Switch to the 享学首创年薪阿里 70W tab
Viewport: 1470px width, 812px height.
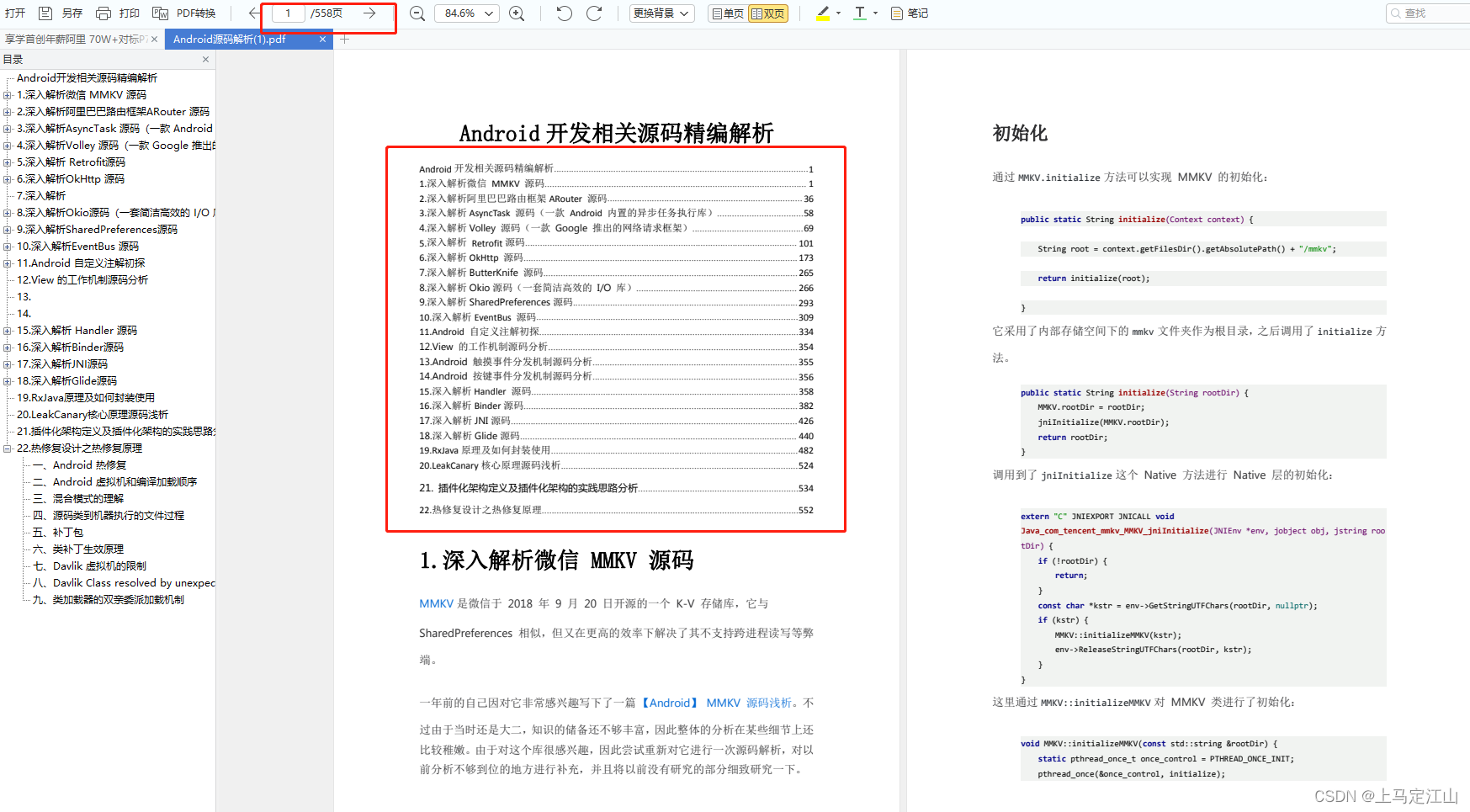(76, 40)
